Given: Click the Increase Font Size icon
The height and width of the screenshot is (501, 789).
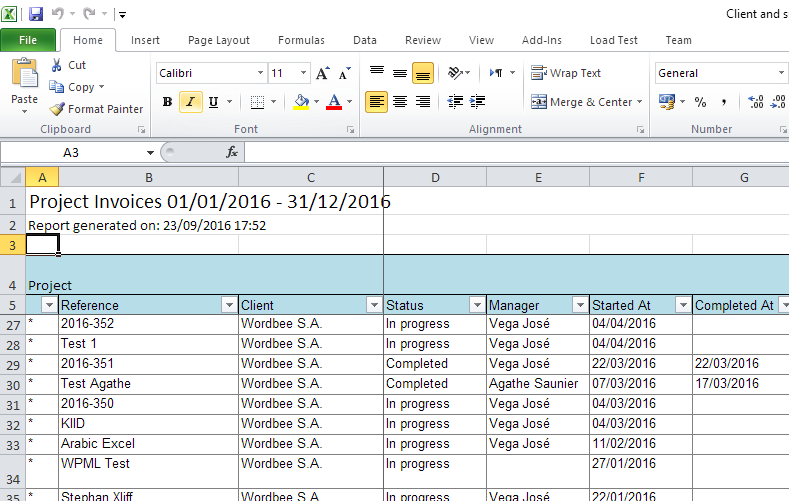Looking at the screenshot, I should tap(322, 73).
